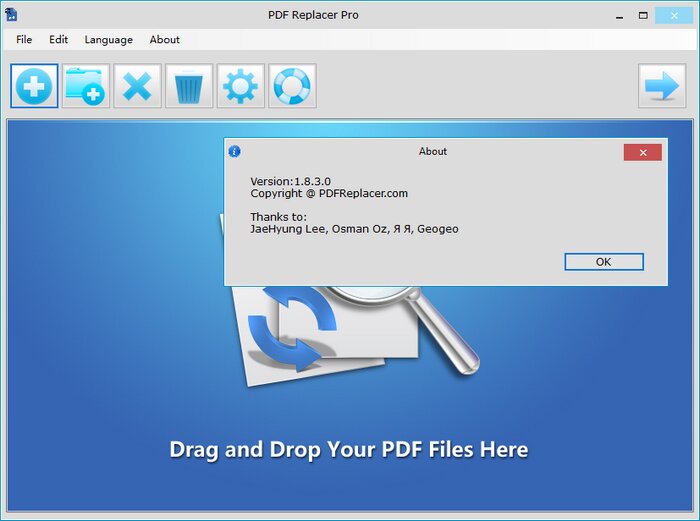Click 'Drag and Drop Your PDF Files Here'
The image size is (700, 521).
point(349,450)
